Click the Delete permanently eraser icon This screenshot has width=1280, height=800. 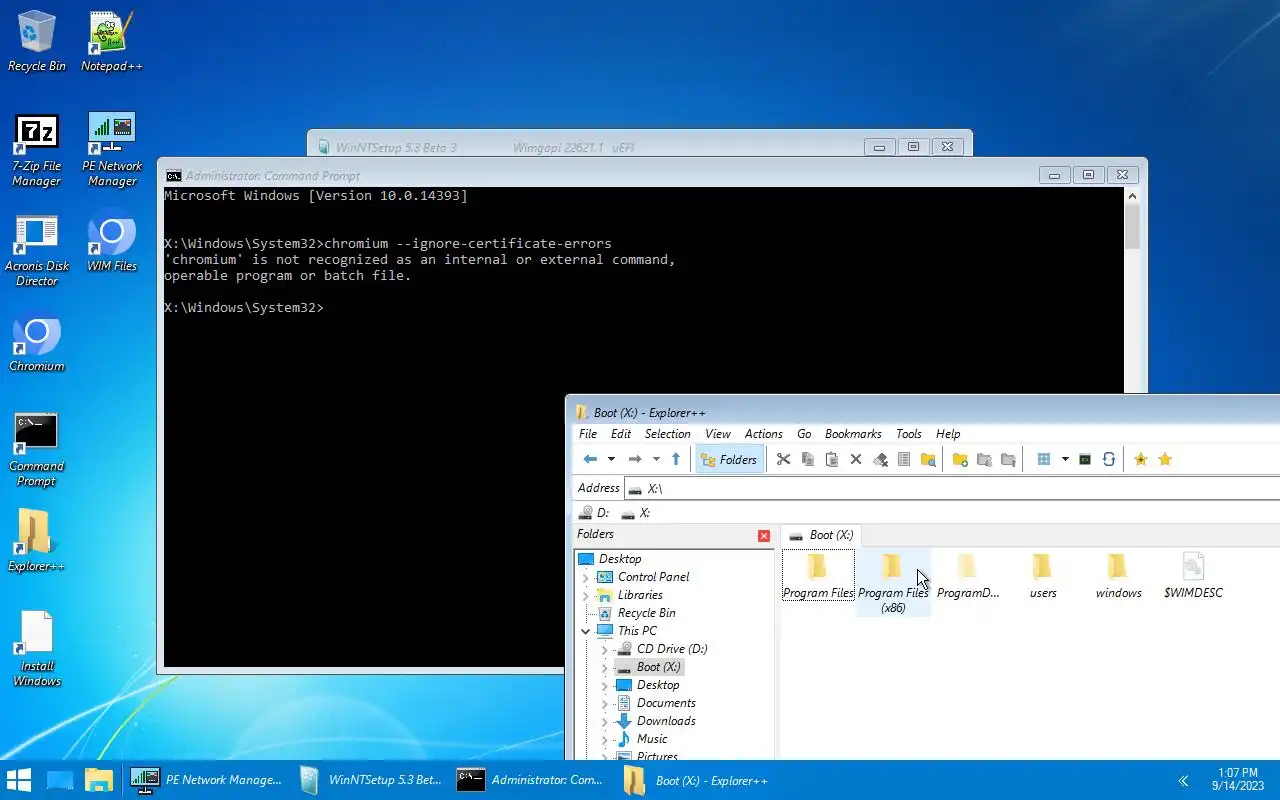point(880,459)
